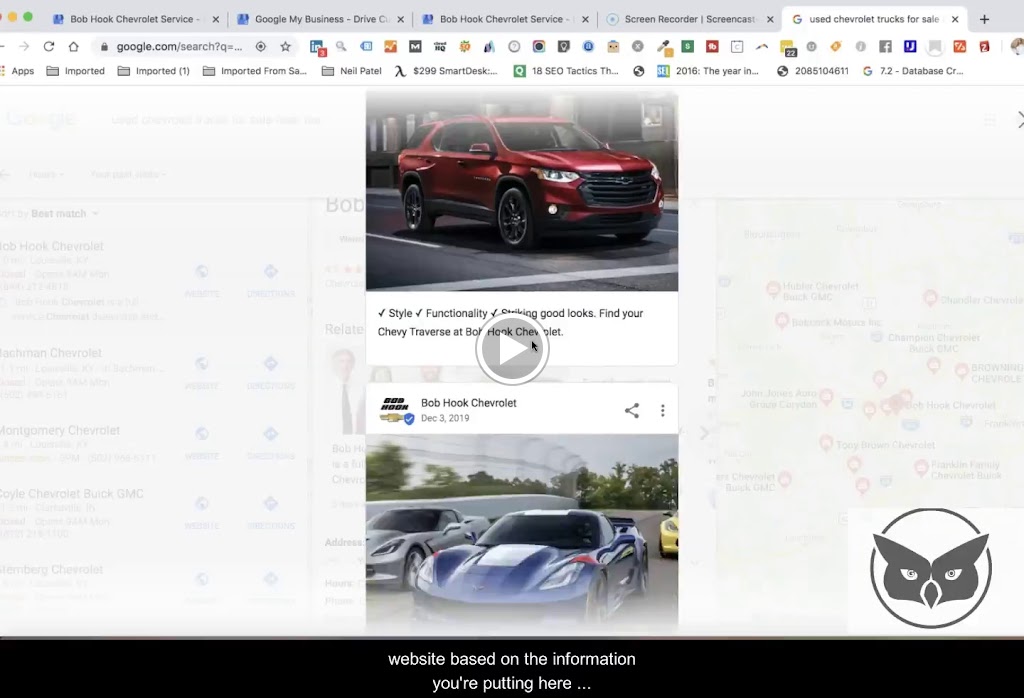Click the video play button overlay
This screenshot has height=698, width=1024.
coord(512,349)
